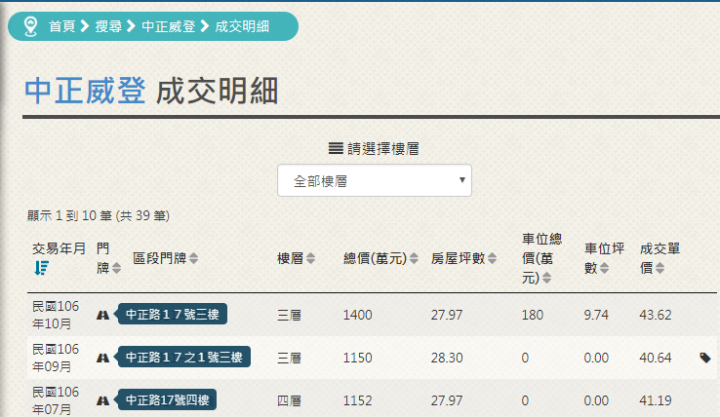
Task: Click parking area value 9.74
Action: (596, 315)
